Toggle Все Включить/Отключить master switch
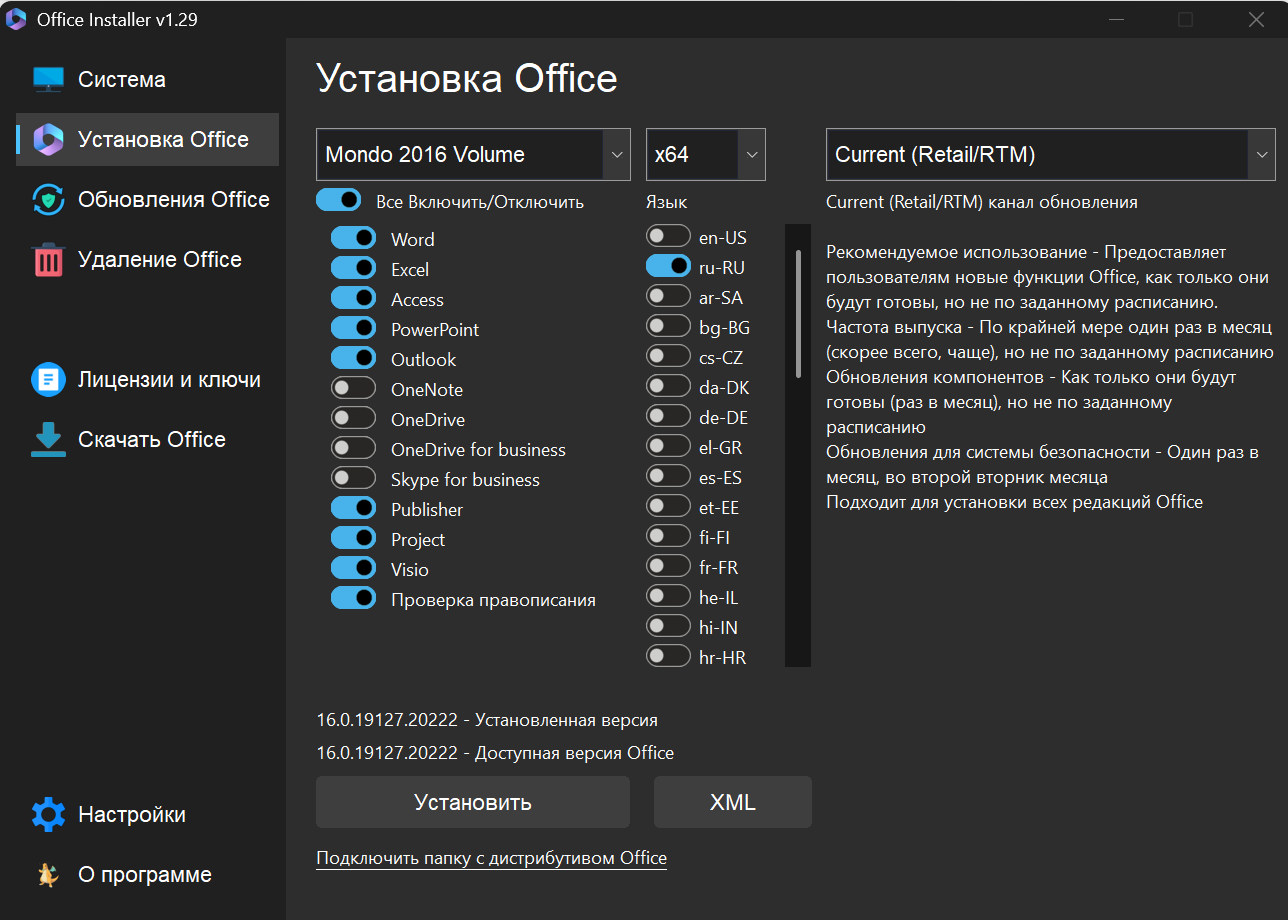This screenshot has height=920, width=1288. click(x=338, y=200)
